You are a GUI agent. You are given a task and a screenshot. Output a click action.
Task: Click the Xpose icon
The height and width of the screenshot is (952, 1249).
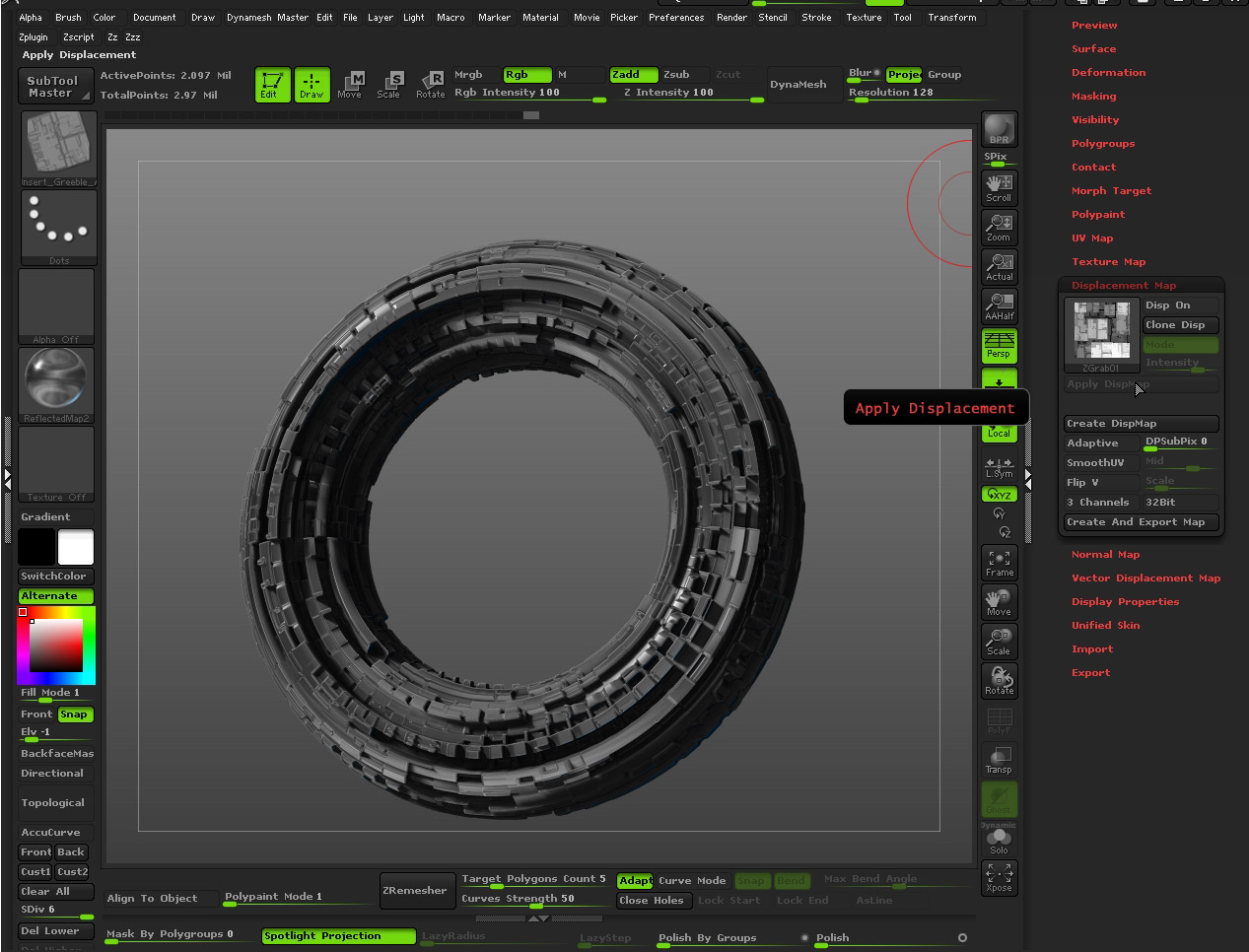[x=999, y=878]
